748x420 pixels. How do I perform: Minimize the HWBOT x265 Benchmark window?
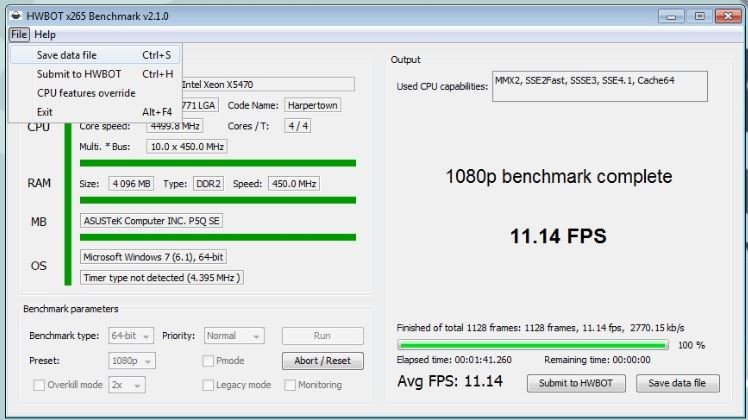(x=672, y=16)
